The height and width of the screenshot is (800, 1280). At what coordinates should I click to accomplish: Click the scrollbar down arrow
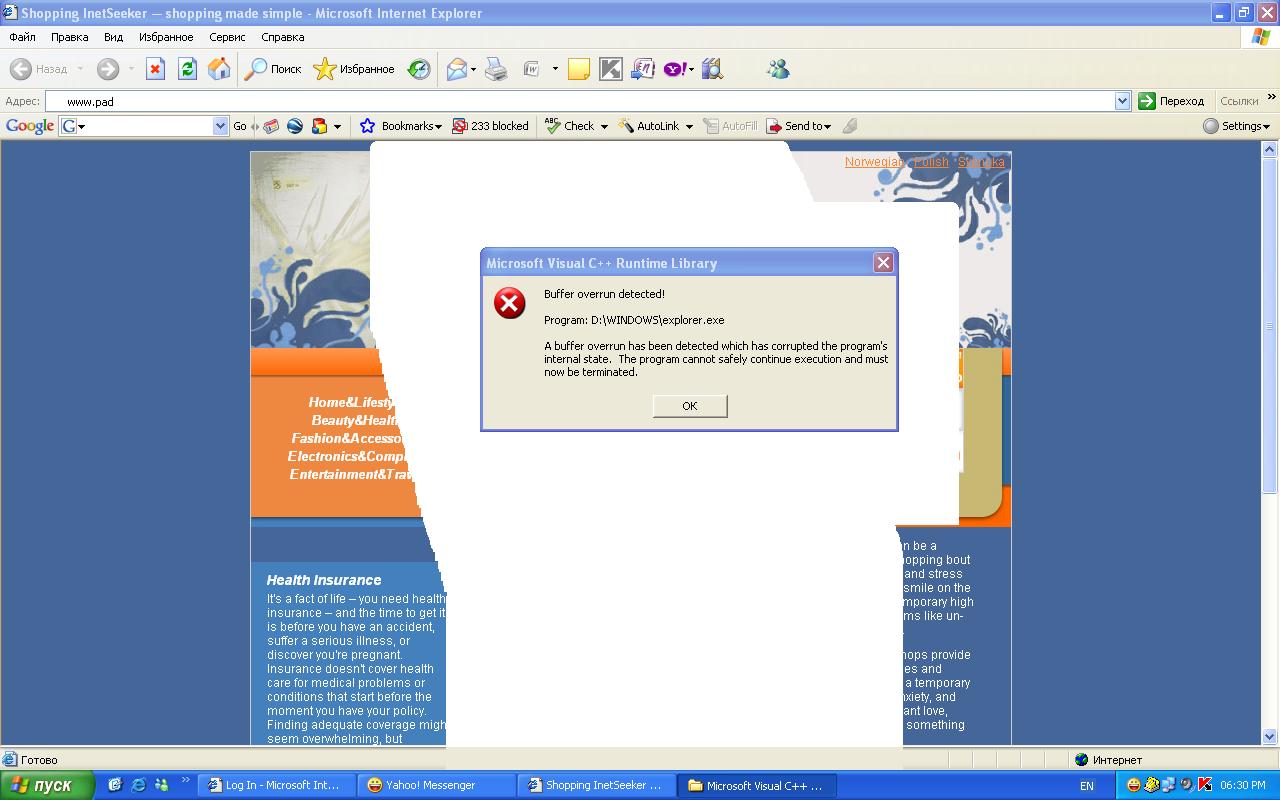coord(1270,737)
